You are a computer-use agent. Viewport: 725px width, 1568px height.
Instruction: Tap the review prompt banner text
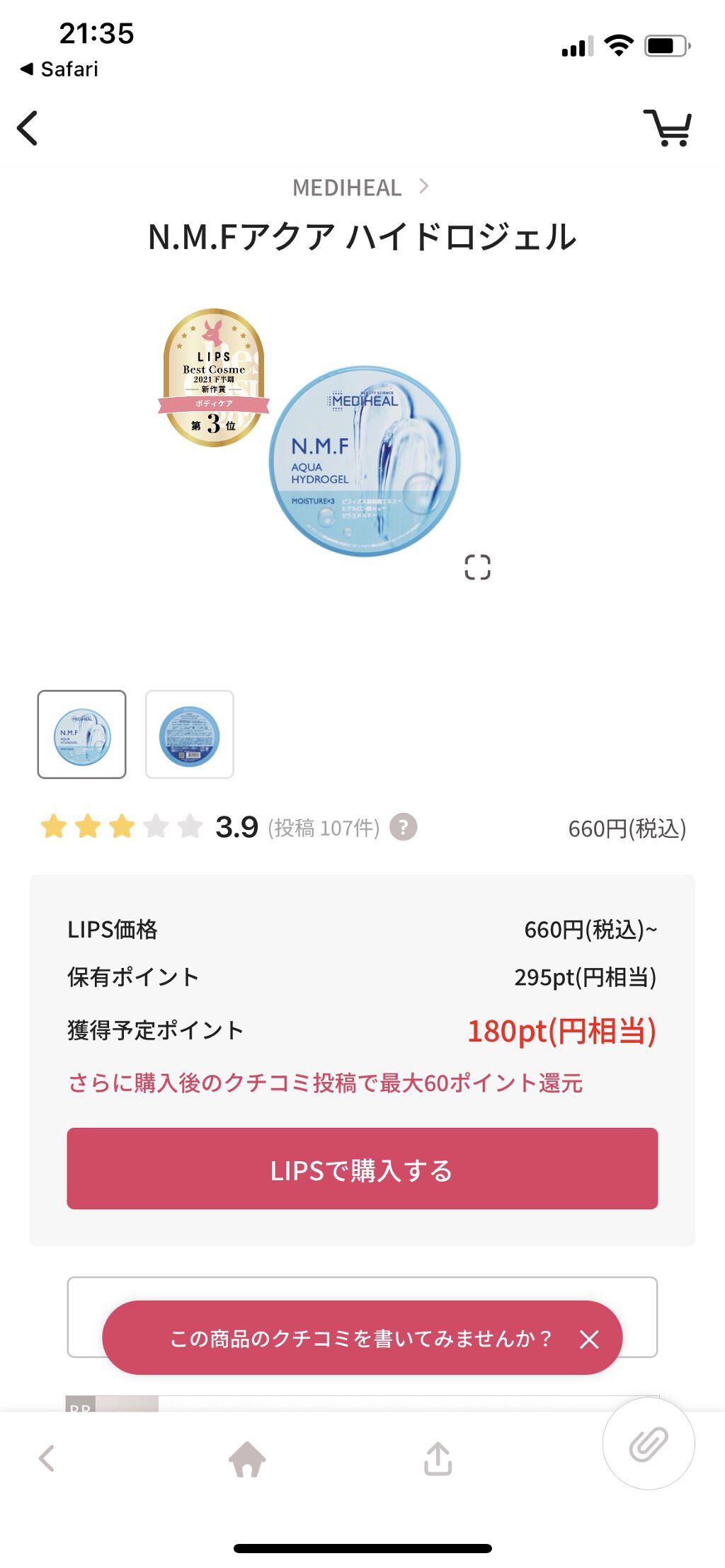coord(360,1339)
